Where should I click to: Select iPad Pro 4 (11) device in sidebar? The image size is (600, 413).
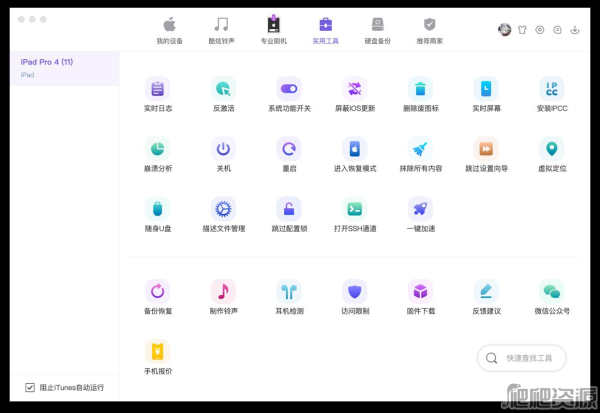click(x=65, y=68)
